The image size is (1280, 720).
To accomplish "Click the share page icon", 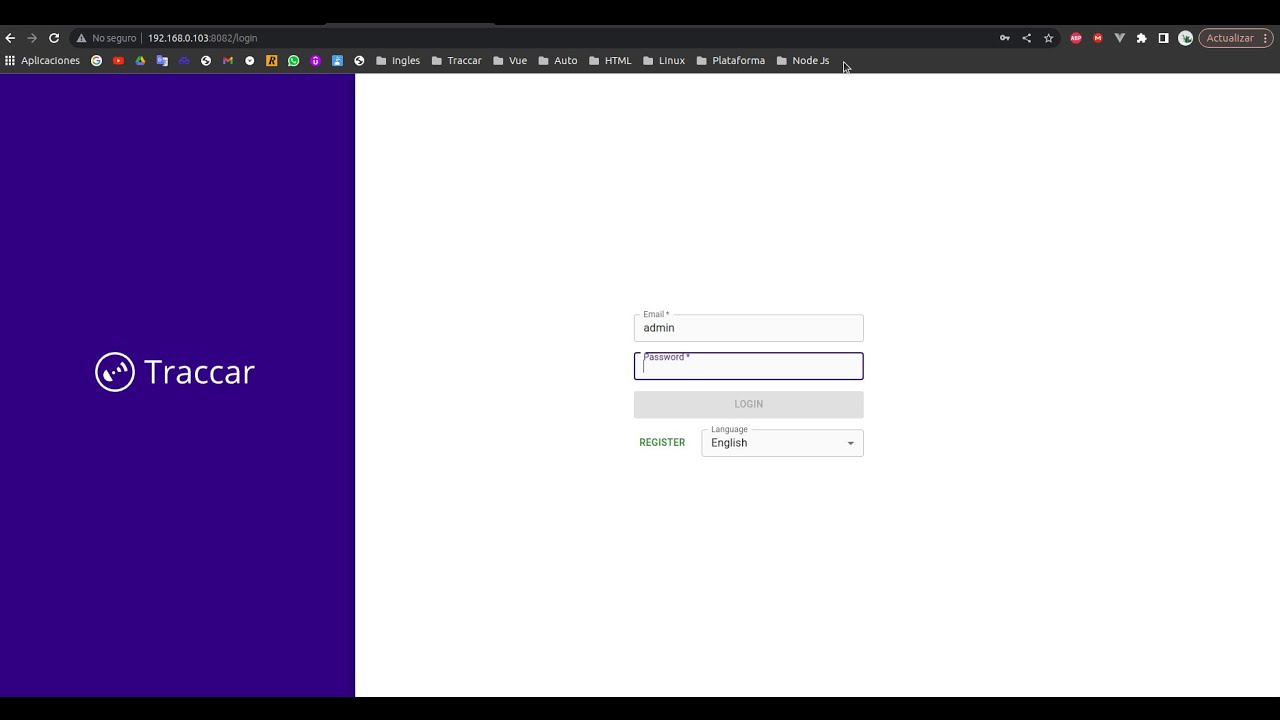I will tap(1027, 38).
